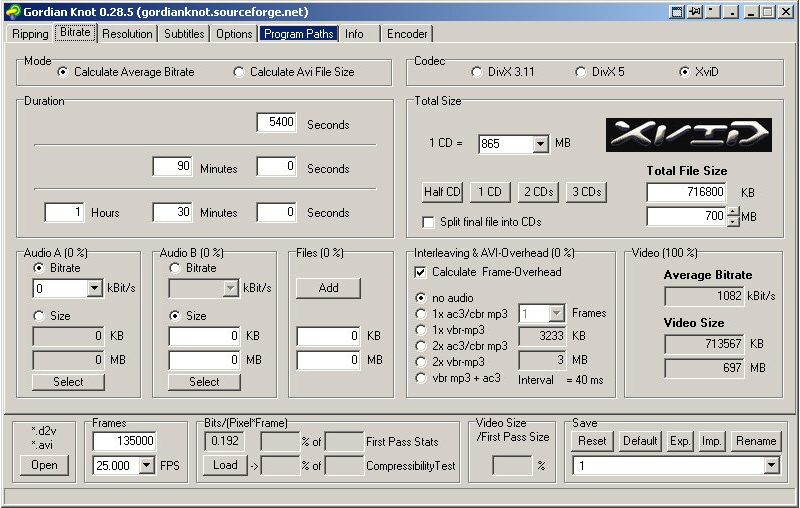Click the Open button for d2v/avi
800x508 pixels.
click(x=44, y=465)
